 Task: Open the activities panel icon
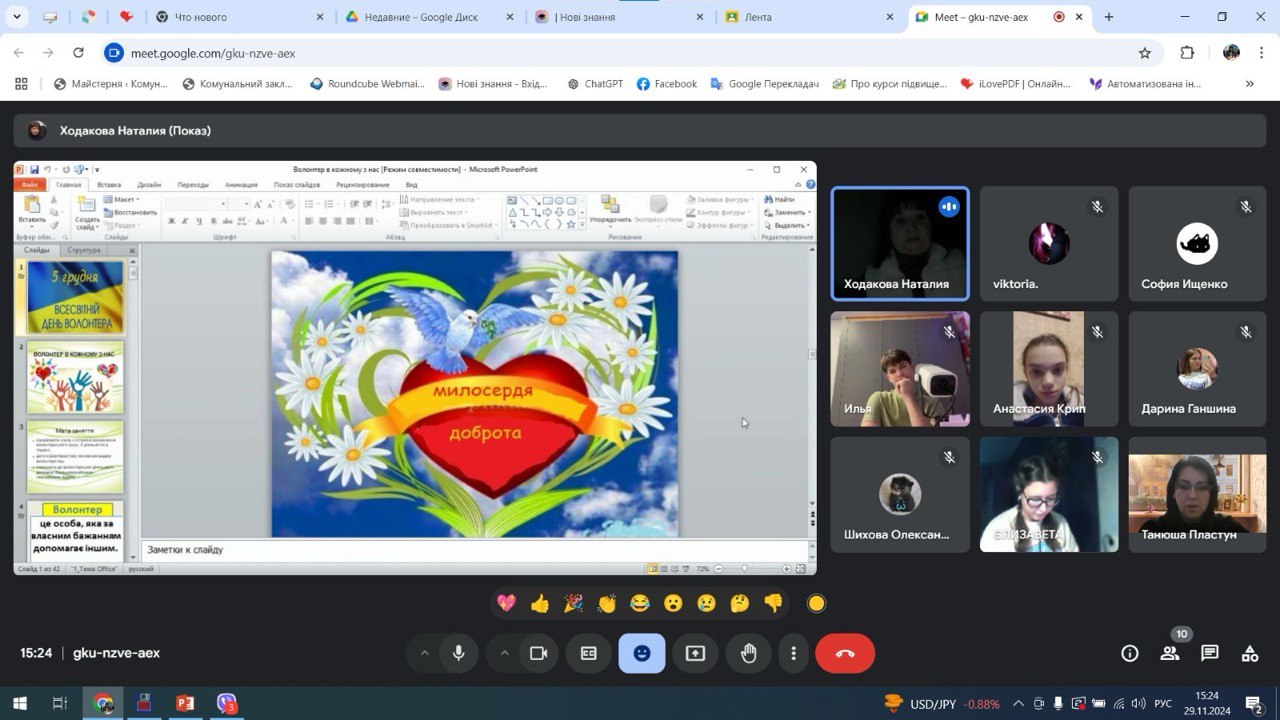coord(1249,653)
